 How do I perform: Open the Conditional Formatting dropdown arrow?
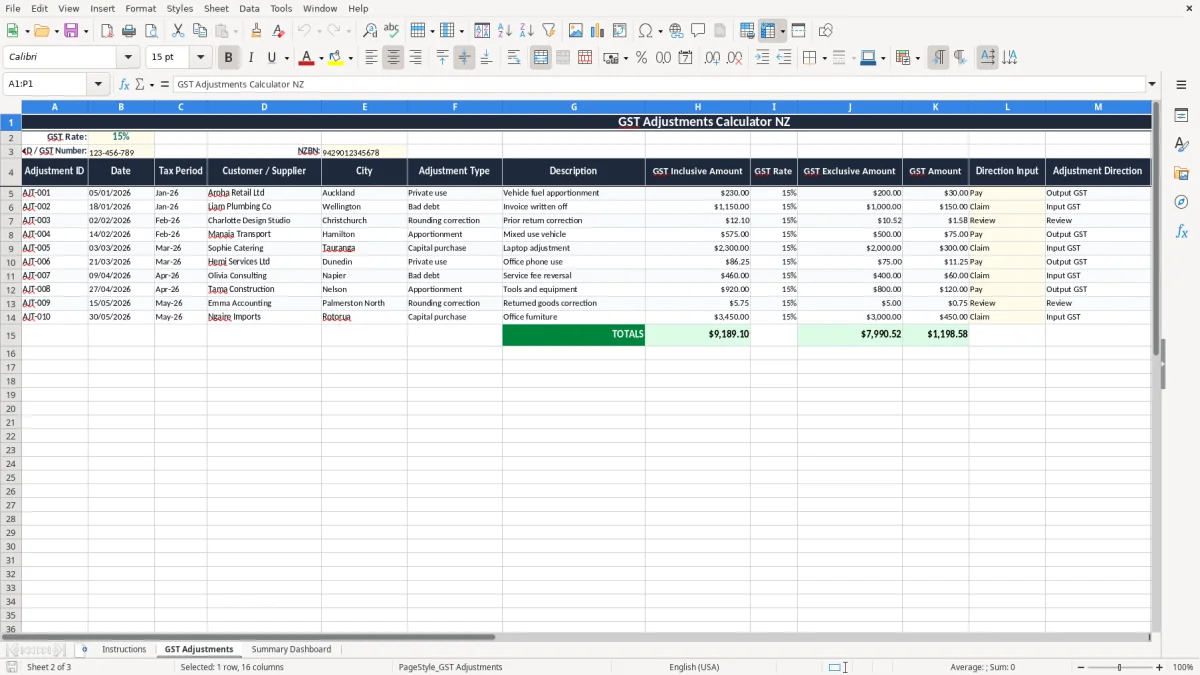coord(917,58)
